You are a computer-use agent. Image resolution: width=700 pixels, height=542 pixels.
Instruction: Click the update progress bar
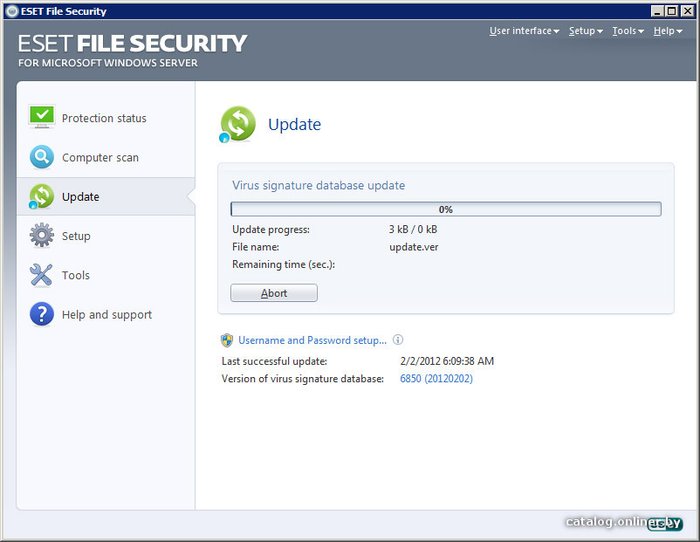445,209
